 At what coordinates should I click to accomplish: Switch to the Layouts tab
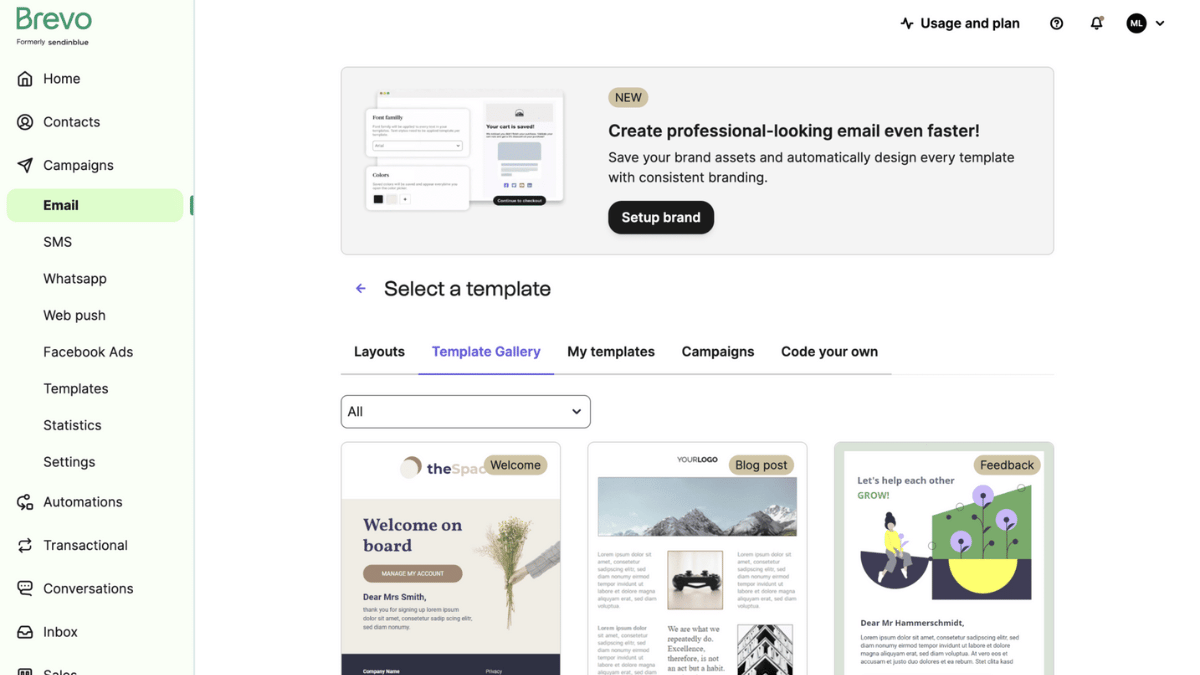click(379, 352)
